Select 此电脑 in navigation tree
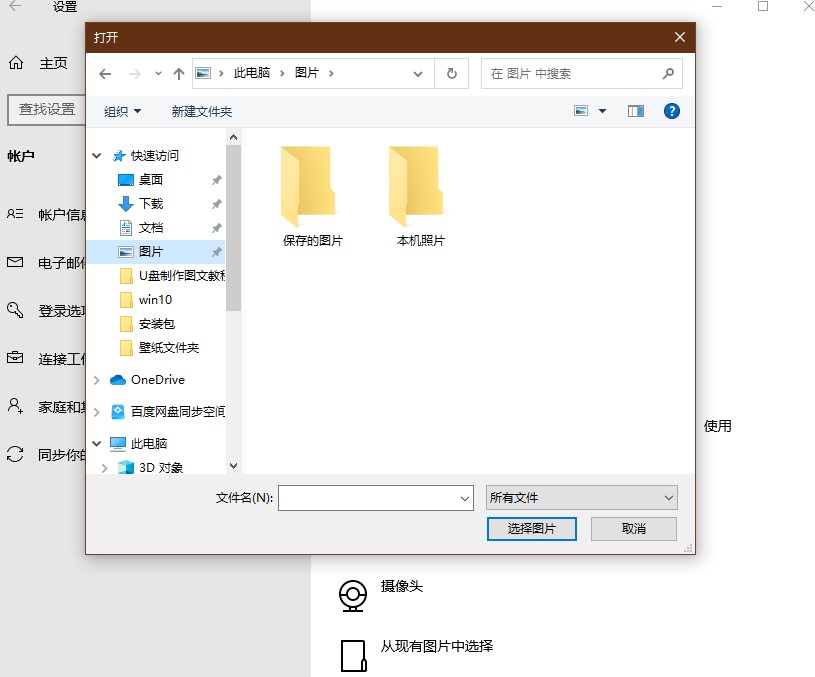 click(149, 444)
